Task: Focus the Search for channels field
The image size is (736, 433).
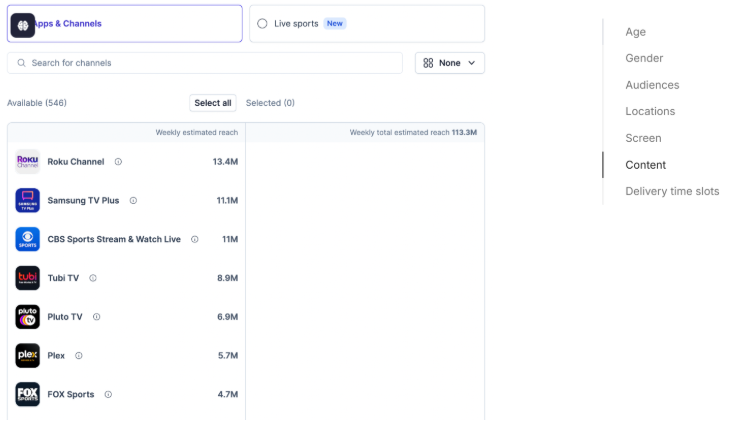Action: [x=205, y=63]
